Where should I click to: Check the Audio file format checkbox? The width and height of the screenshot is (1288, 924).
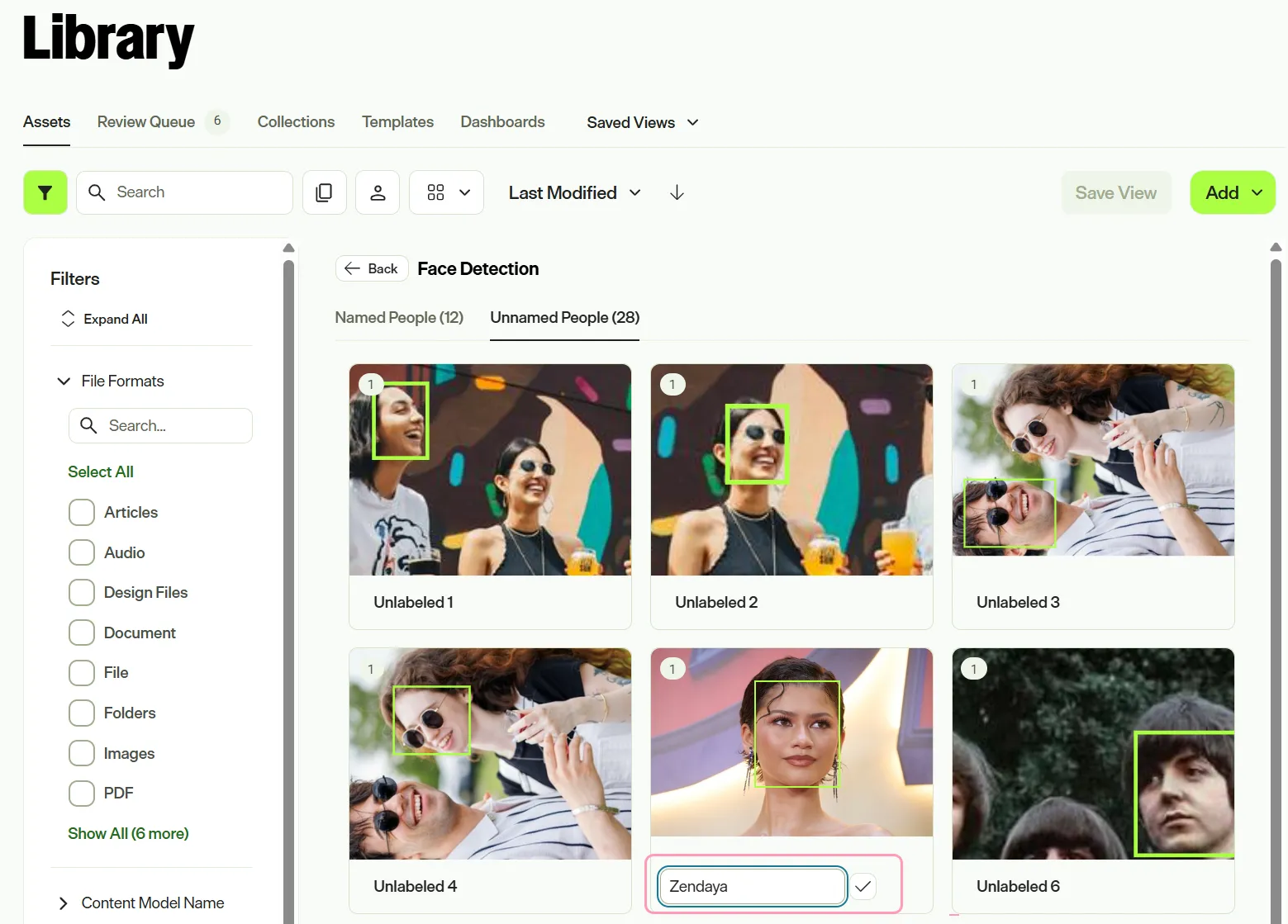[82, 552]
